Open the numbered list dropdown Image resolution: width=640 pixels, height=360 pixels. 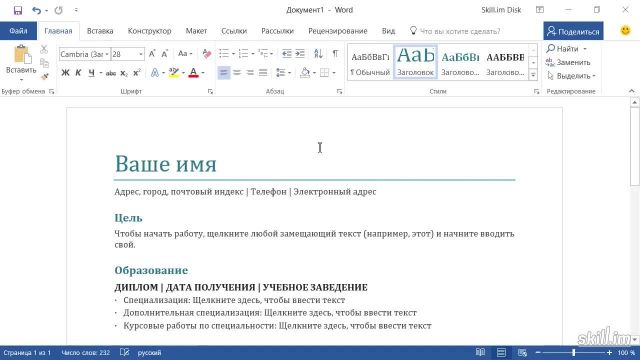pos(253,54)
